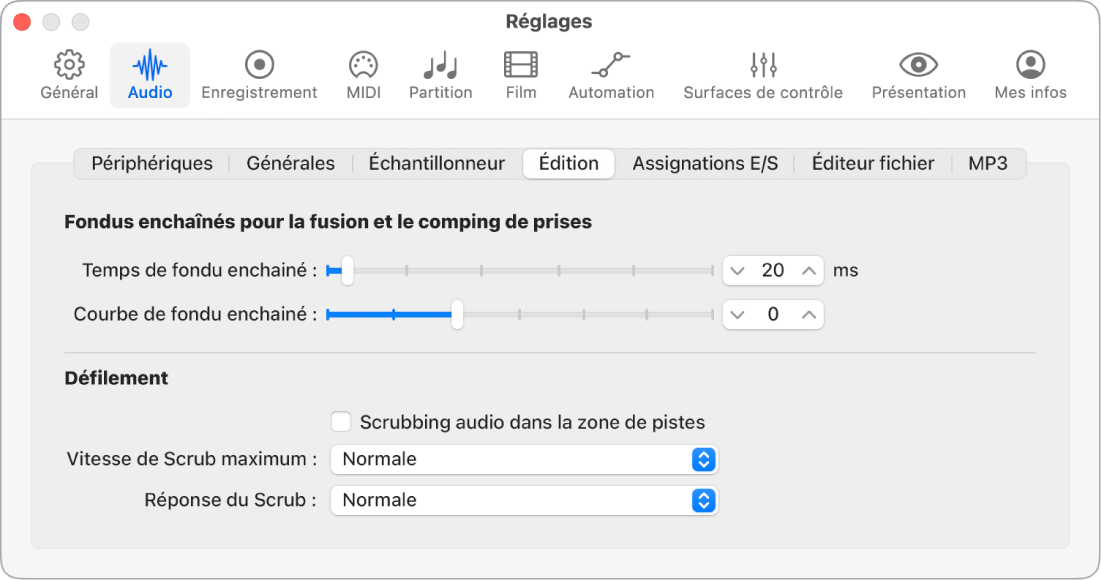
Task: Open the Mes infos settings pane
Action: 1029,74
